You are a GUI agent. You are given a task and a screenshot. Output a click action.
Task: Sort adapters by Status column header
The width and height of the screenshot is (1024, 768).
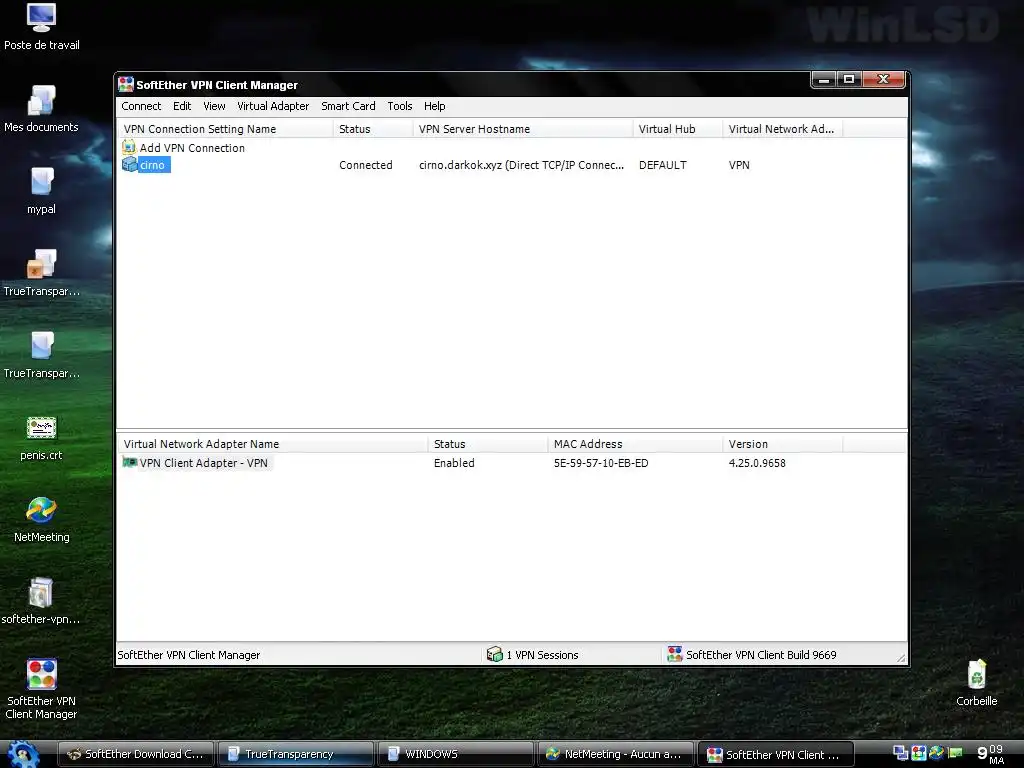487,443
